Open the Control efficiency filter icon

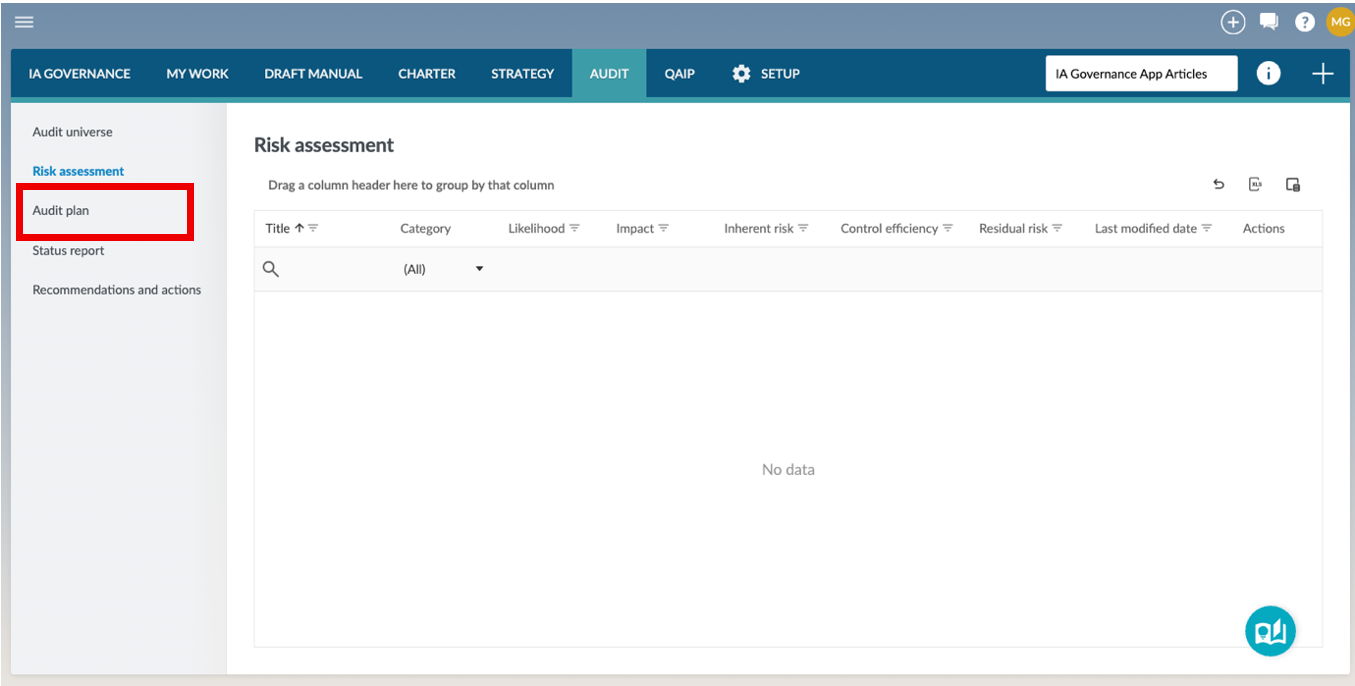point(948,228)
